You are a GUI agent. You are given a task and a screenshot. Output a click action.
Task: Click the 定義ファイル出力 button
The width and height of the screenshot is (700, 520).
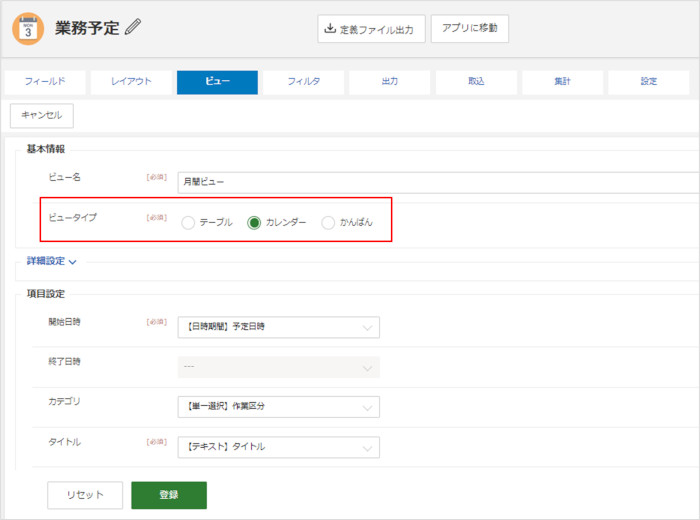[371, 29]
